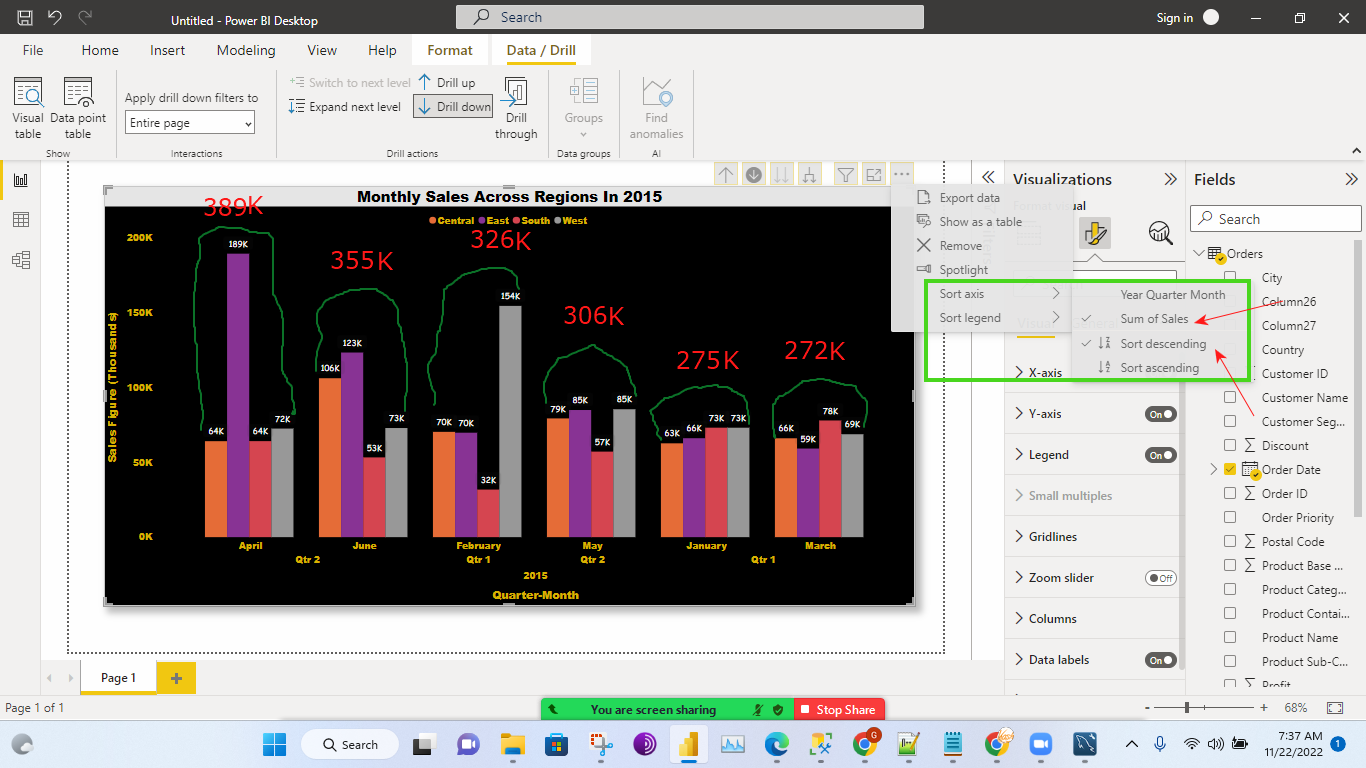Click the filter funnel icon on the visual
The image size is (1366, 768).
pyautogui.click(x=846, y=175)
